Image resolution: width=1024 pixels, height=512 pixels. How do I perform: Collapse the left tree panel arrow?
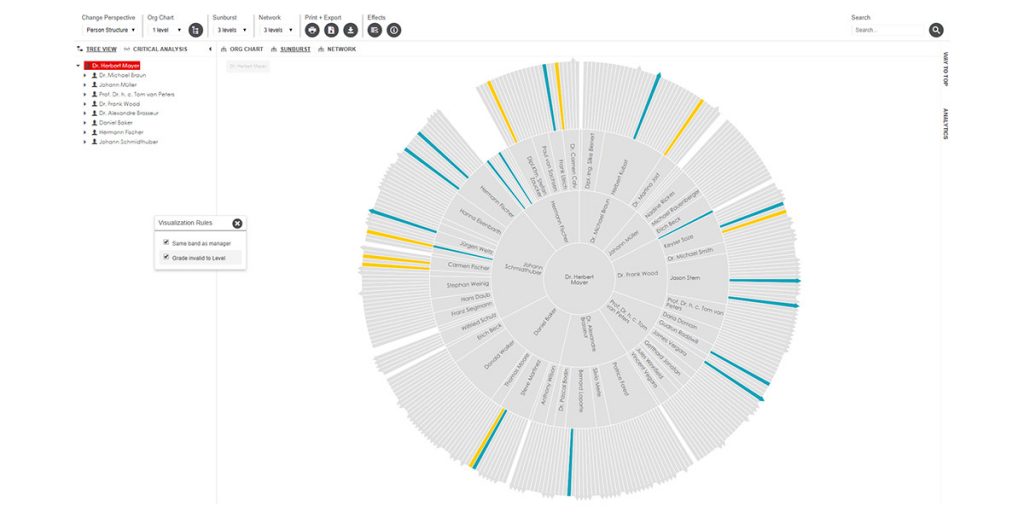[x=210, y=49]
